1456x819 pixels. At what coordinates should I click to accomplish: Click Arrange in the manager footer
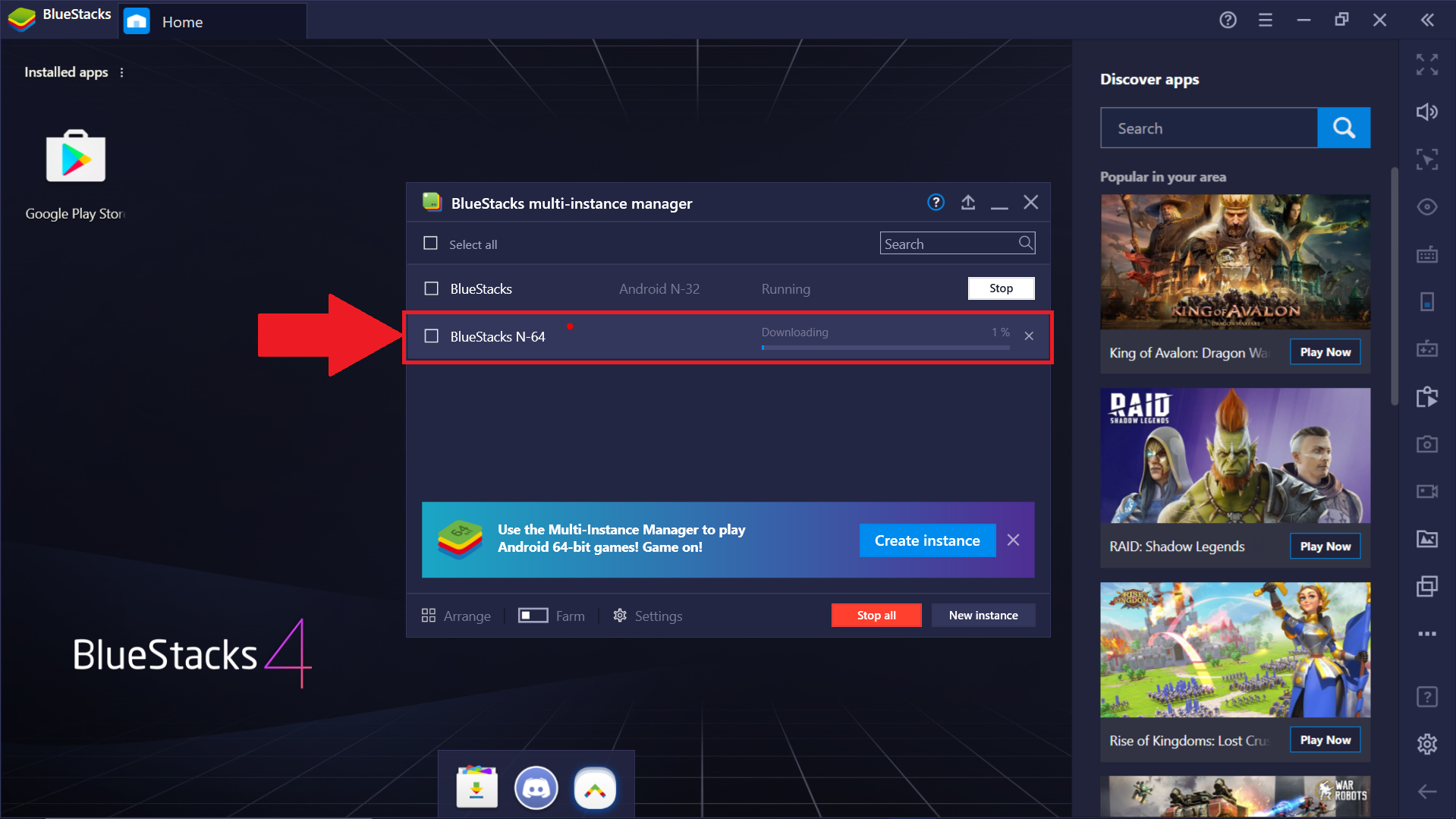click(456, 616)
